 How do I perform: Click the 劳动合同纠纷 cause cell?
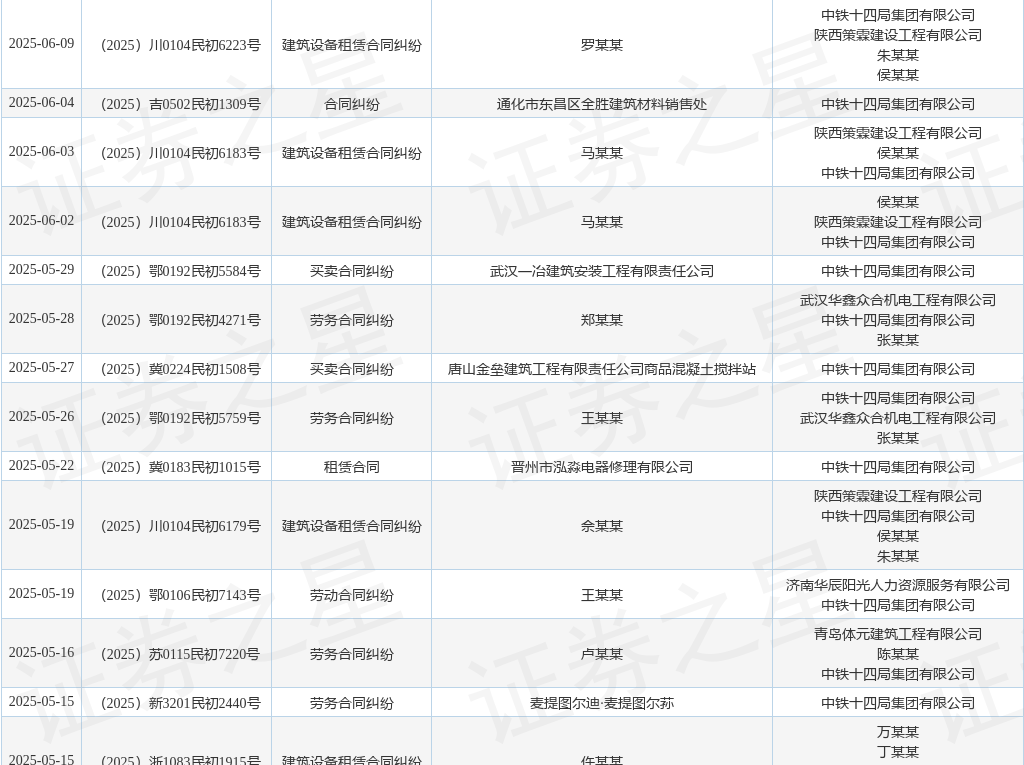click(x=351, y=595)
